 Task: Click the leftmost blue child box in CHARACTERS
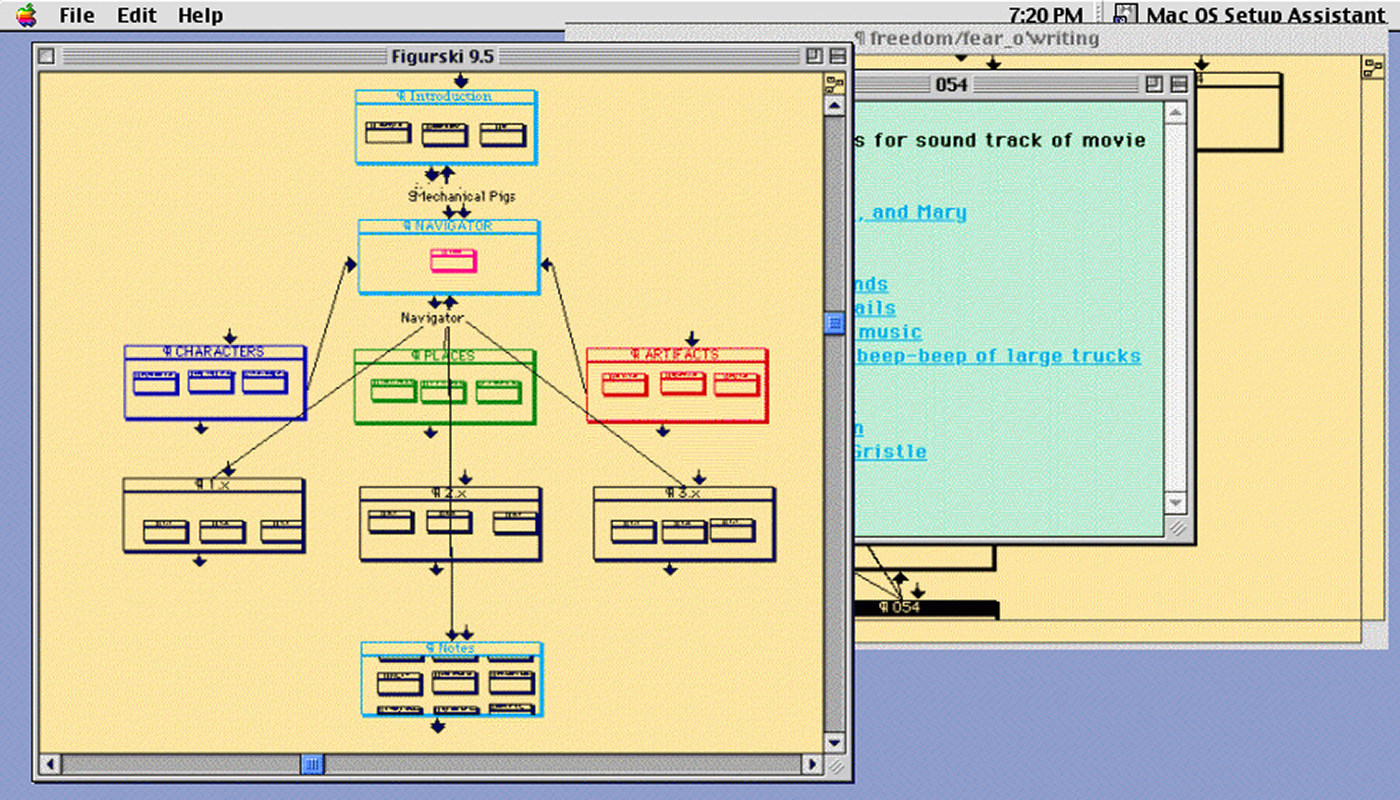click(156, 382)
